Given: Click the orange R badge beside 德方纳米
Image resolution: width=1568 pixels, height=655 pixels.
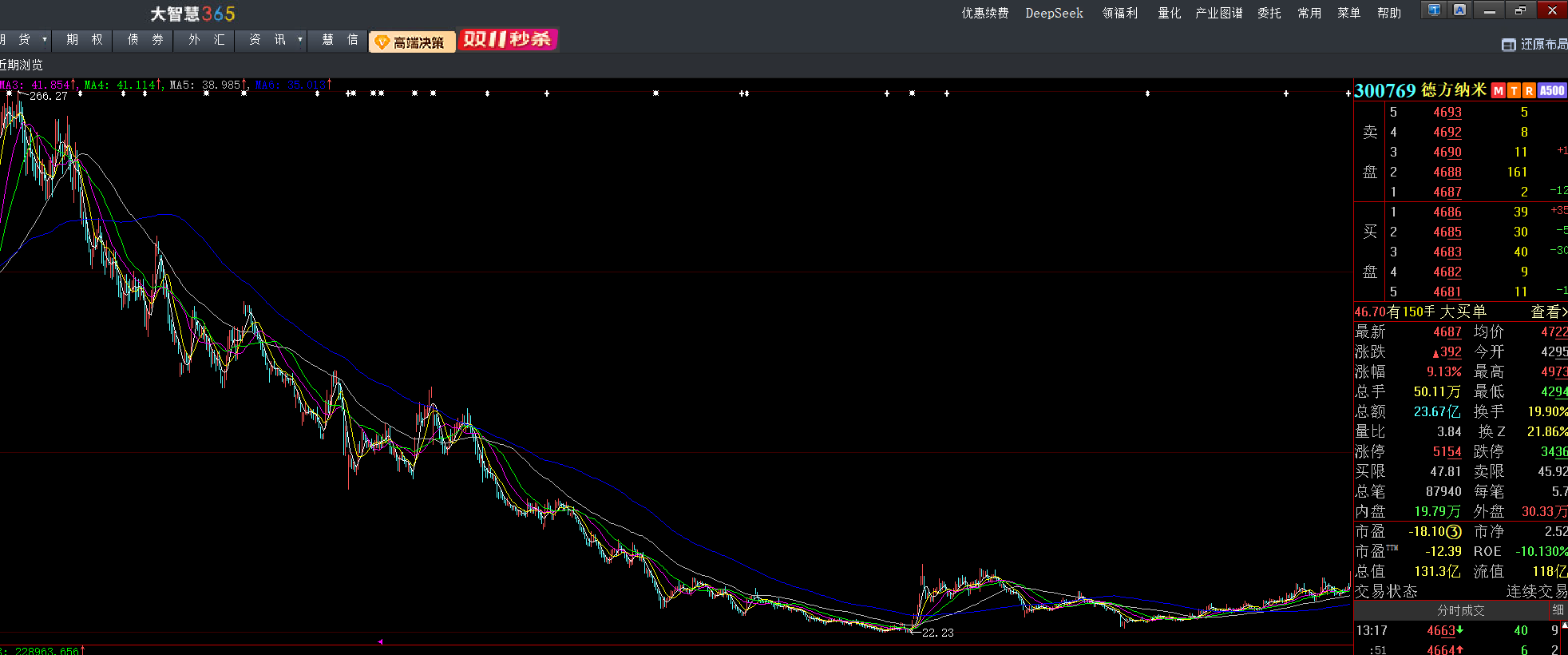Looking at the screenshot, I should pyautogui.click(x=1529, y=91).
